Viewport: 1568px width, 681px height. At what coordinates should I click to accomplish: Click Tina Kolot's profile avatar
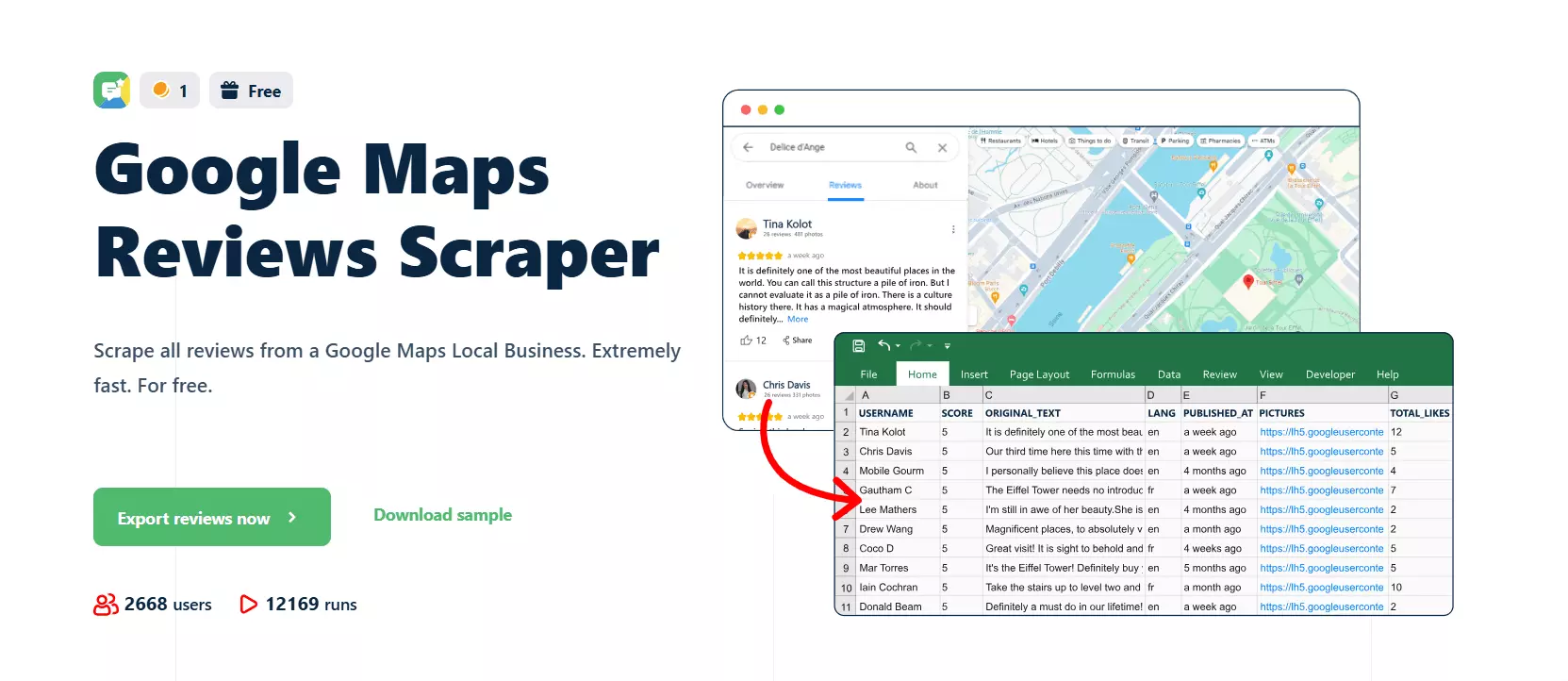click(747, 228)
